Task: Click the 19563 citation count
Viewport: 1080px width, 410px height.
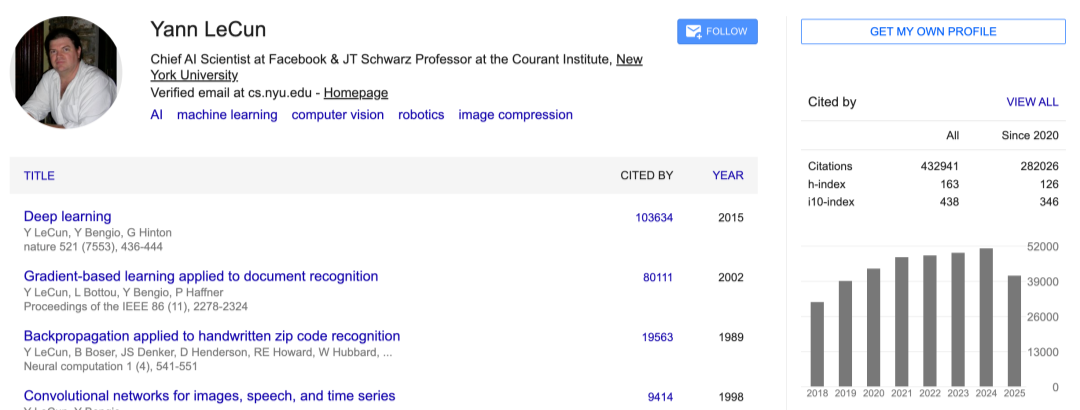Action: (x=658, y=338)
